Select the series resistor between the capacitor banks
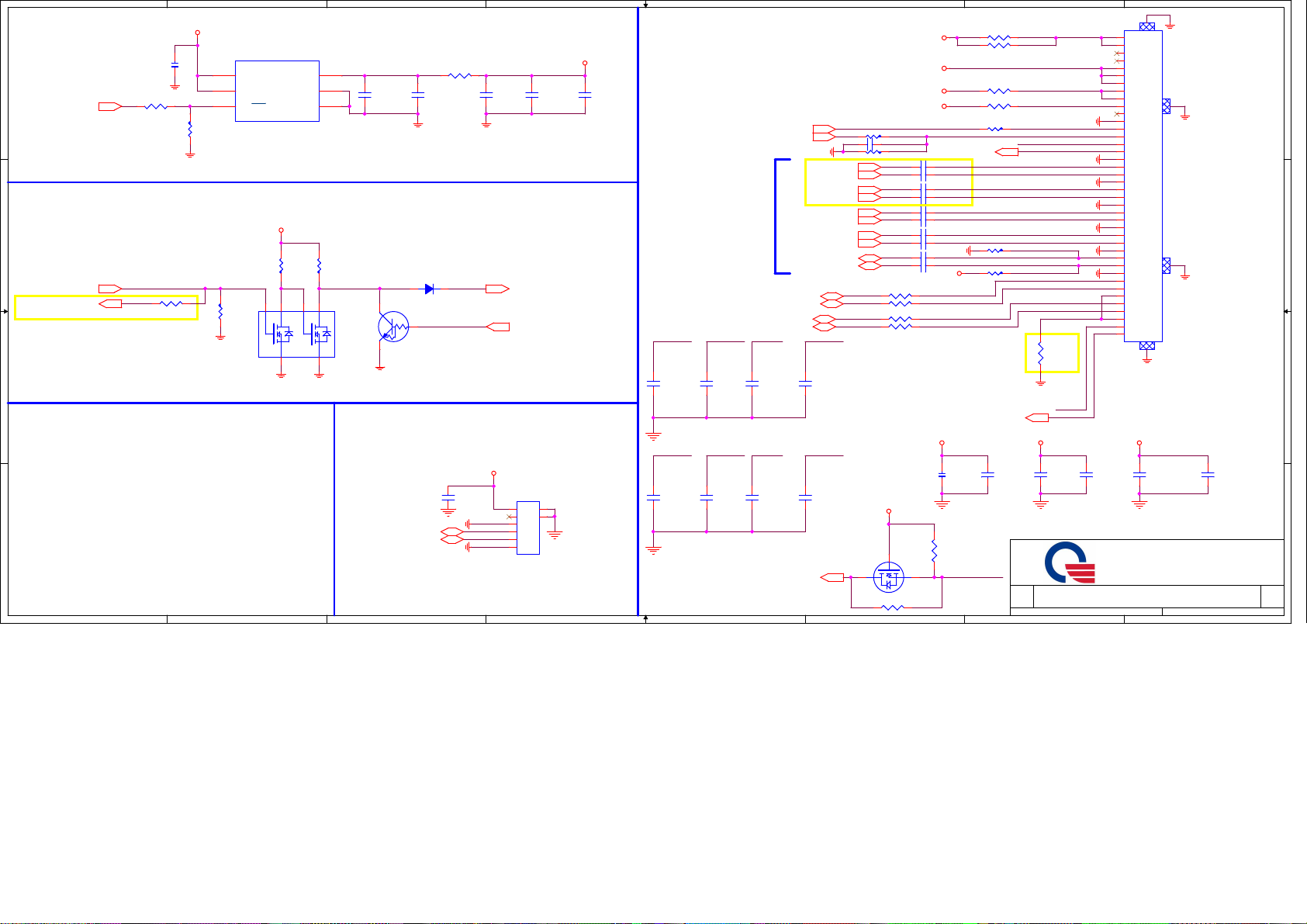 pyautogui.click(x=460, y=76)
